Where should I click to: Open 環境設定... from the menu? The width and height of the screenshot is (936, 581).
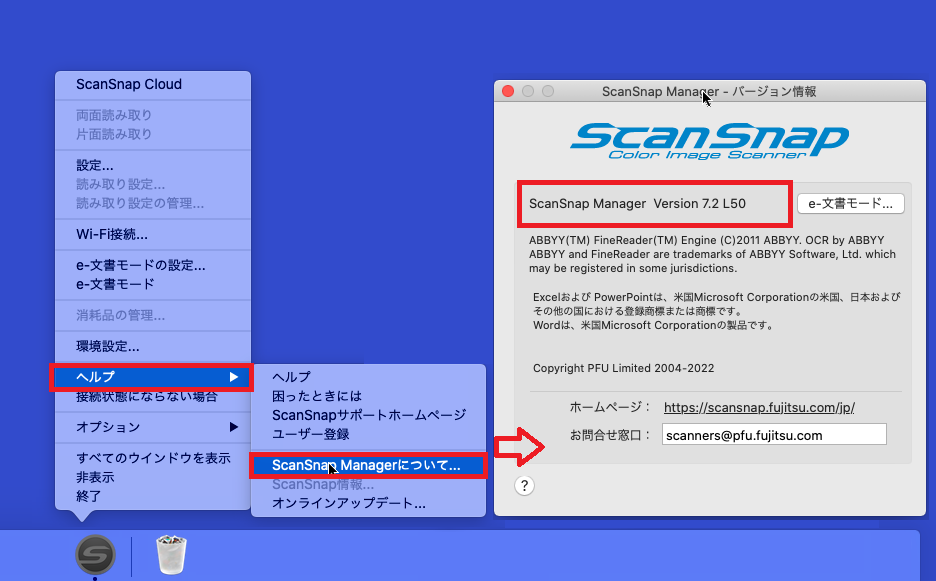[x=153, y=346]
